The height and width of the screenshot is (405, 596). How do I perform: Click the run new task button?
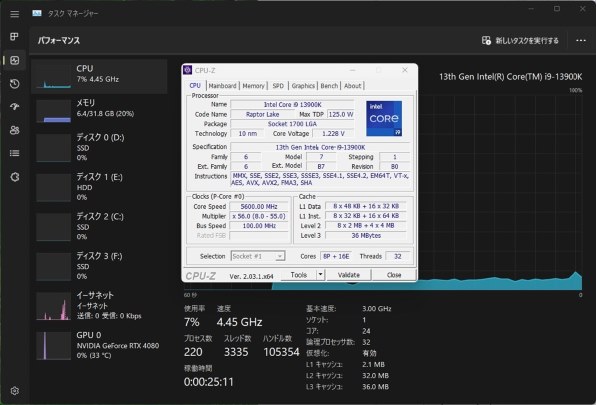pyautogui.click(x=520, y=40)
